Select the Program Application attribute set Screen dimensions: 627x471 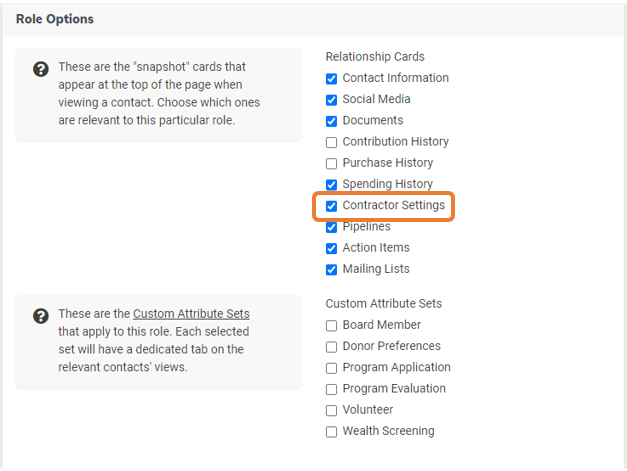(332, 367)
